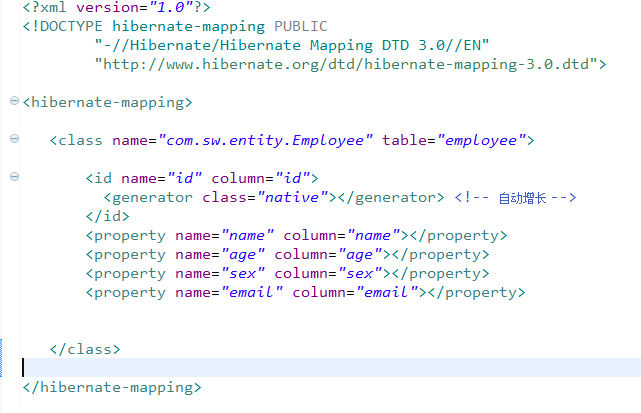641x413 pixels.
Task: Click the DOCTYPE hibernate-mapping PUBLIC line
Action: coord(175,27)
